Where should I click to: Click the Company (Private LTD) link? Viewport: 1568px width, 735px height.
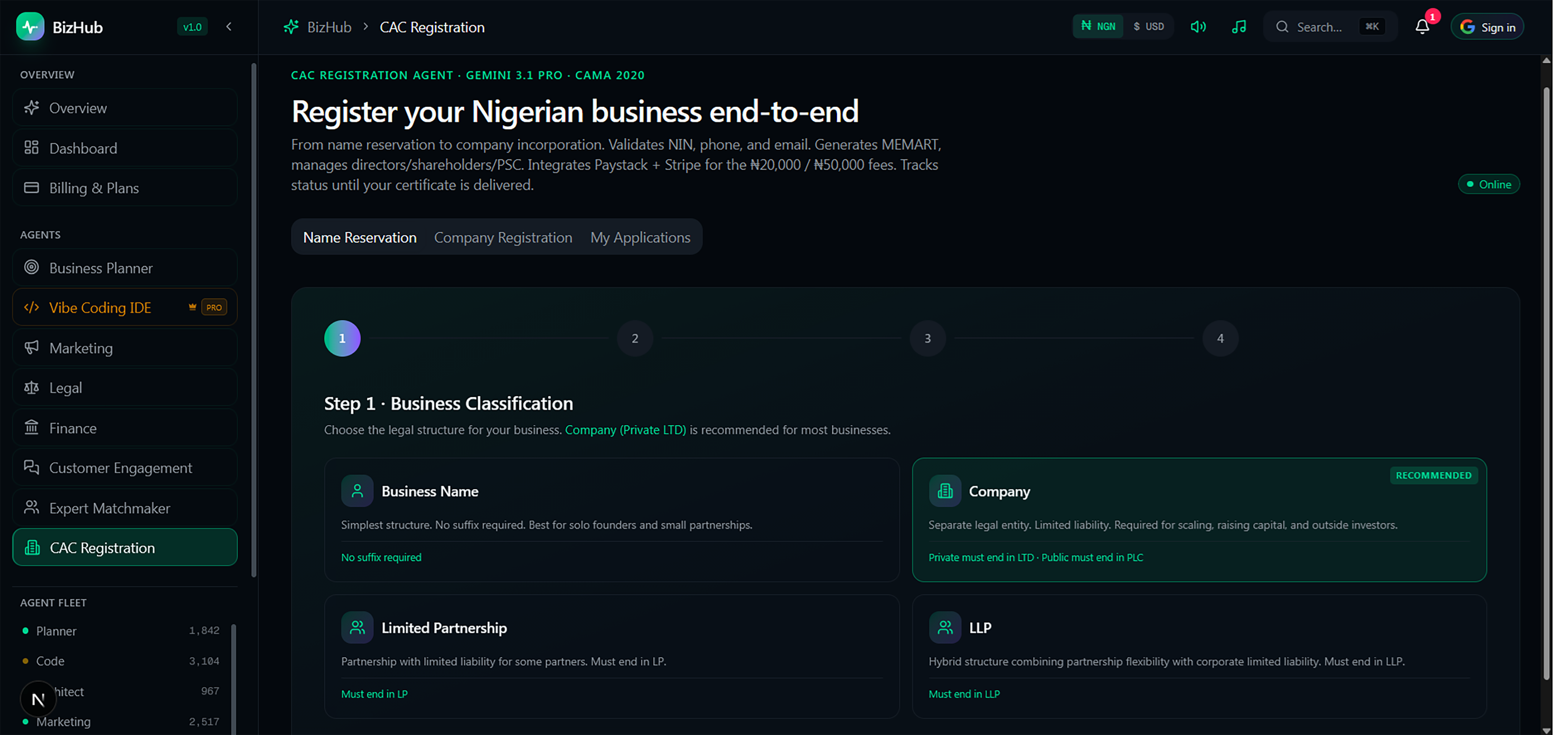(x=625, y=430)
